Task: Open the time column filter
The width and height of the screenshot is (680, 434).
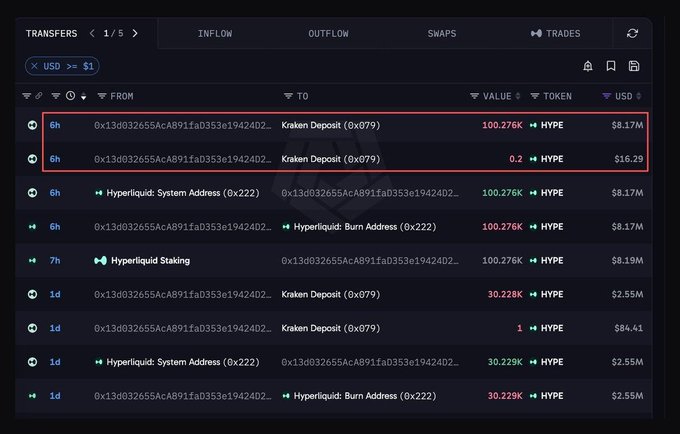Action: coord(56,96)
